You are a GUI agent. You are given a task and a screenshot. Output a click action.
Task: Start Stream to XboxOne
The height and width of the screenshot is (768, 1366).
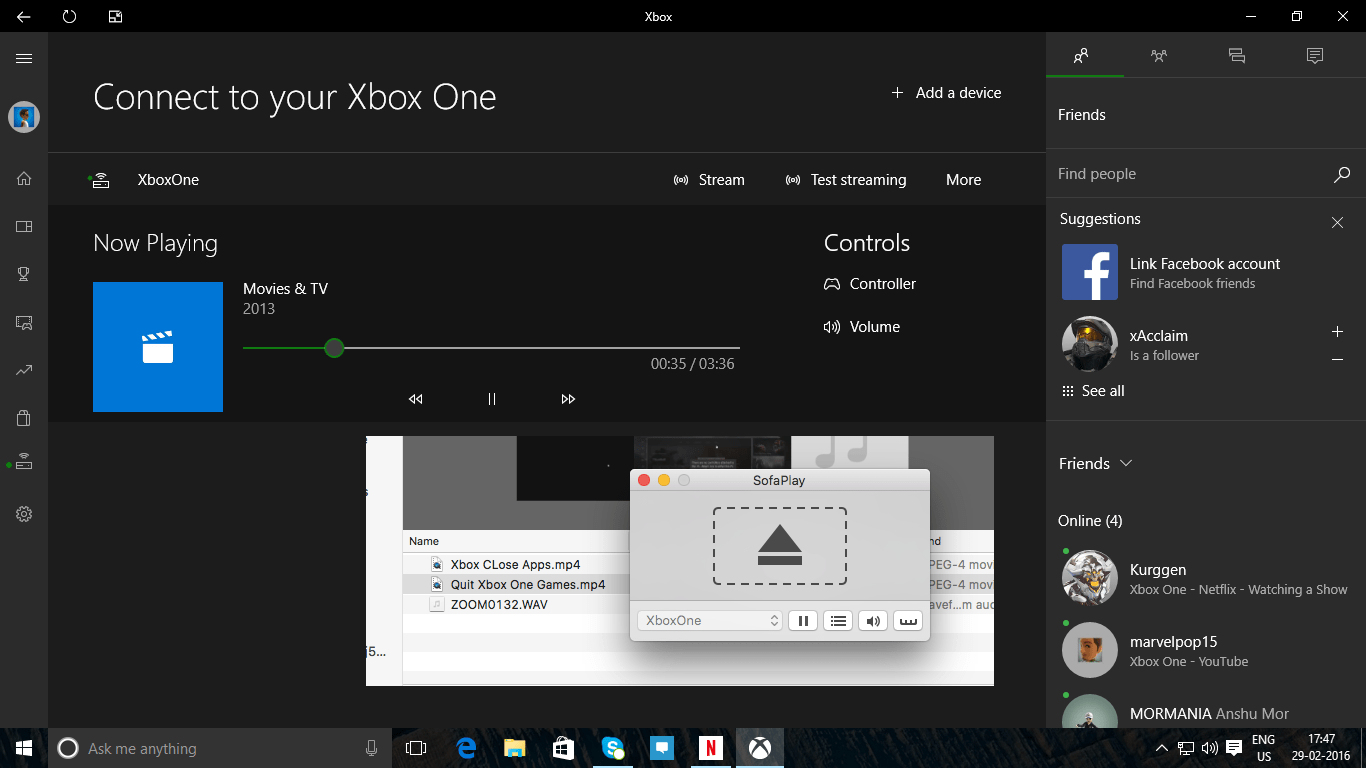coord(709,180)
